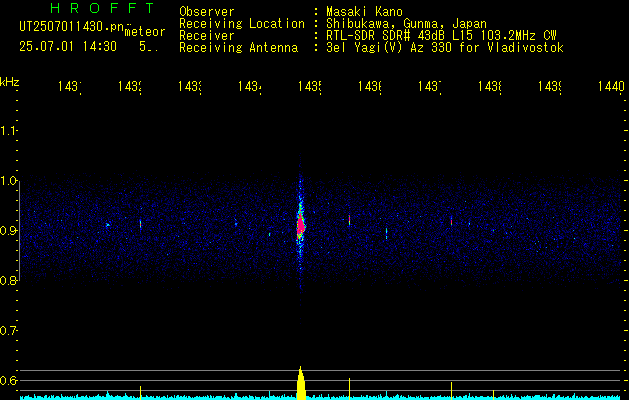
Task: Click the 0.7 kHz frequency axis label
Action: coord(8,331)
